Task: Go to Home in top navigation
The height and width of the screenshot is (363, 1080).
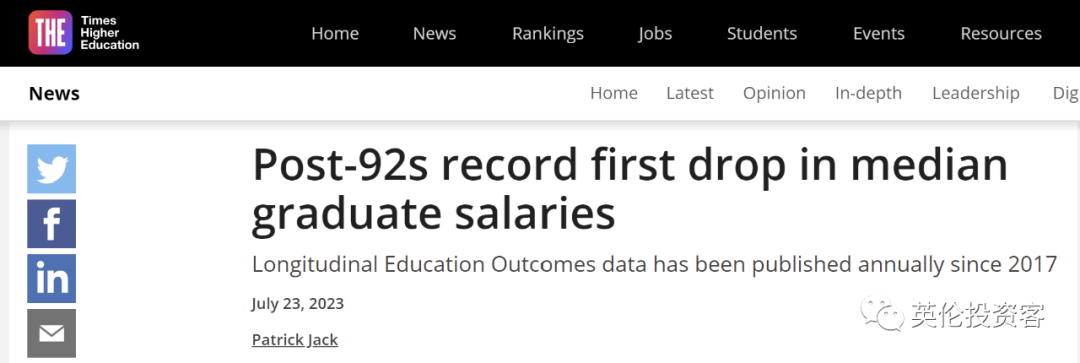Action: tap(335, 33)
